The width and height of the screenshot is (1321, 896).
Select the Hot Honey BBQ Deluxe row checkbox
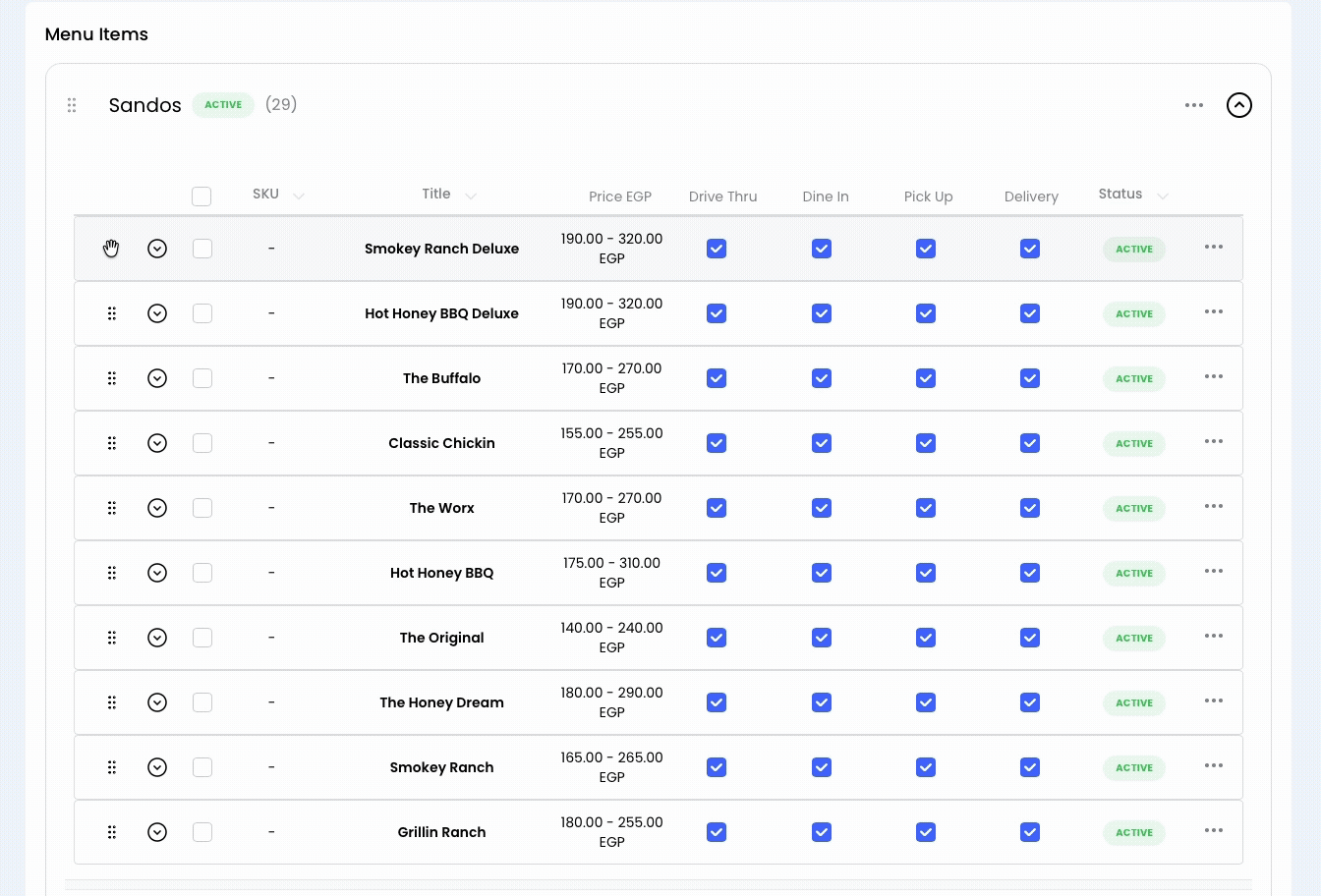pos(202,313)
